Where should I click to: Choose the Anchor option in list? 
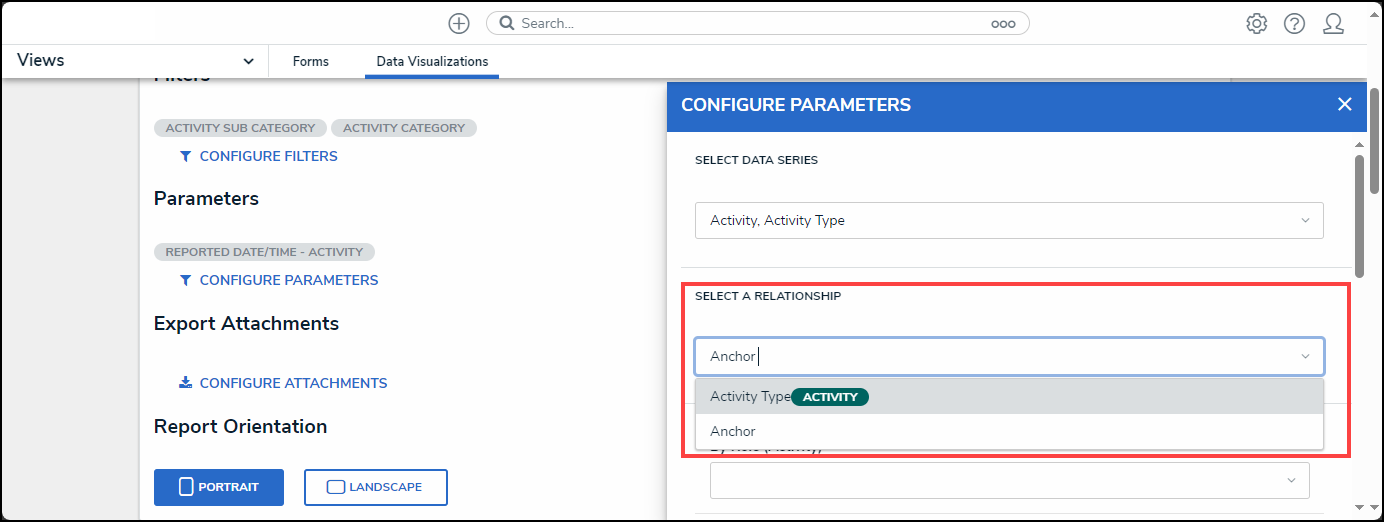733,431
